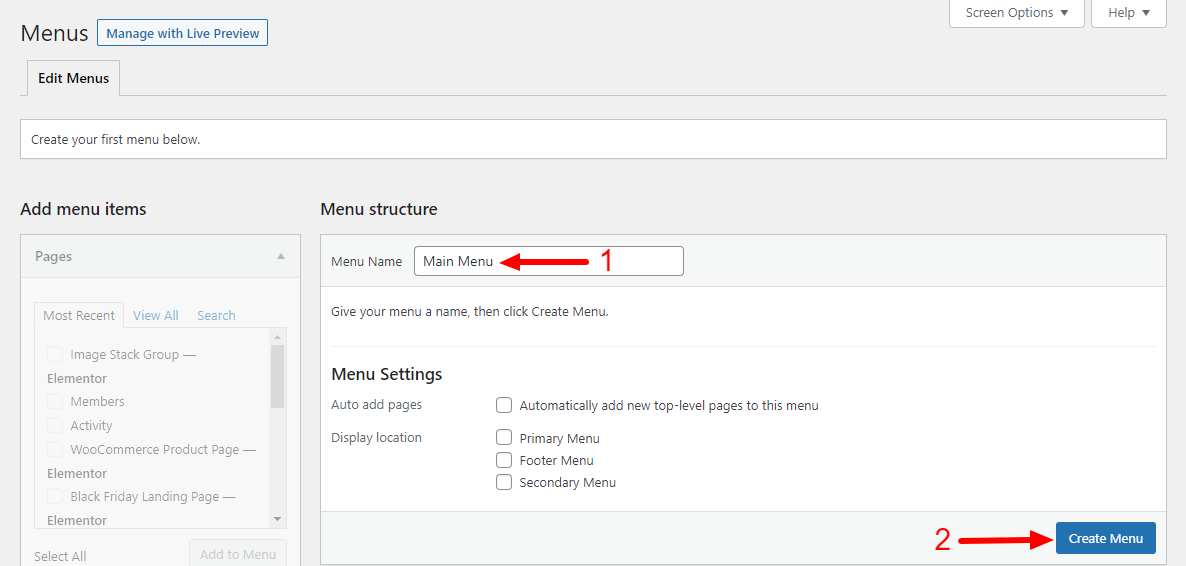1186x566 pixels.
Task: Click the Add to Menu button
Action: (x=238, y=554)
